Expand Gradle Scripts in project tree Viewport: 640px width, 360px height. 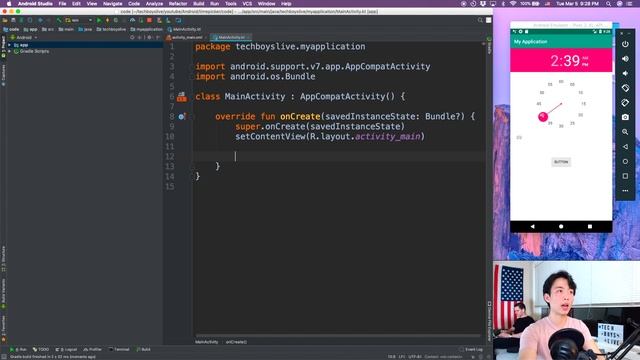point(9,51)
